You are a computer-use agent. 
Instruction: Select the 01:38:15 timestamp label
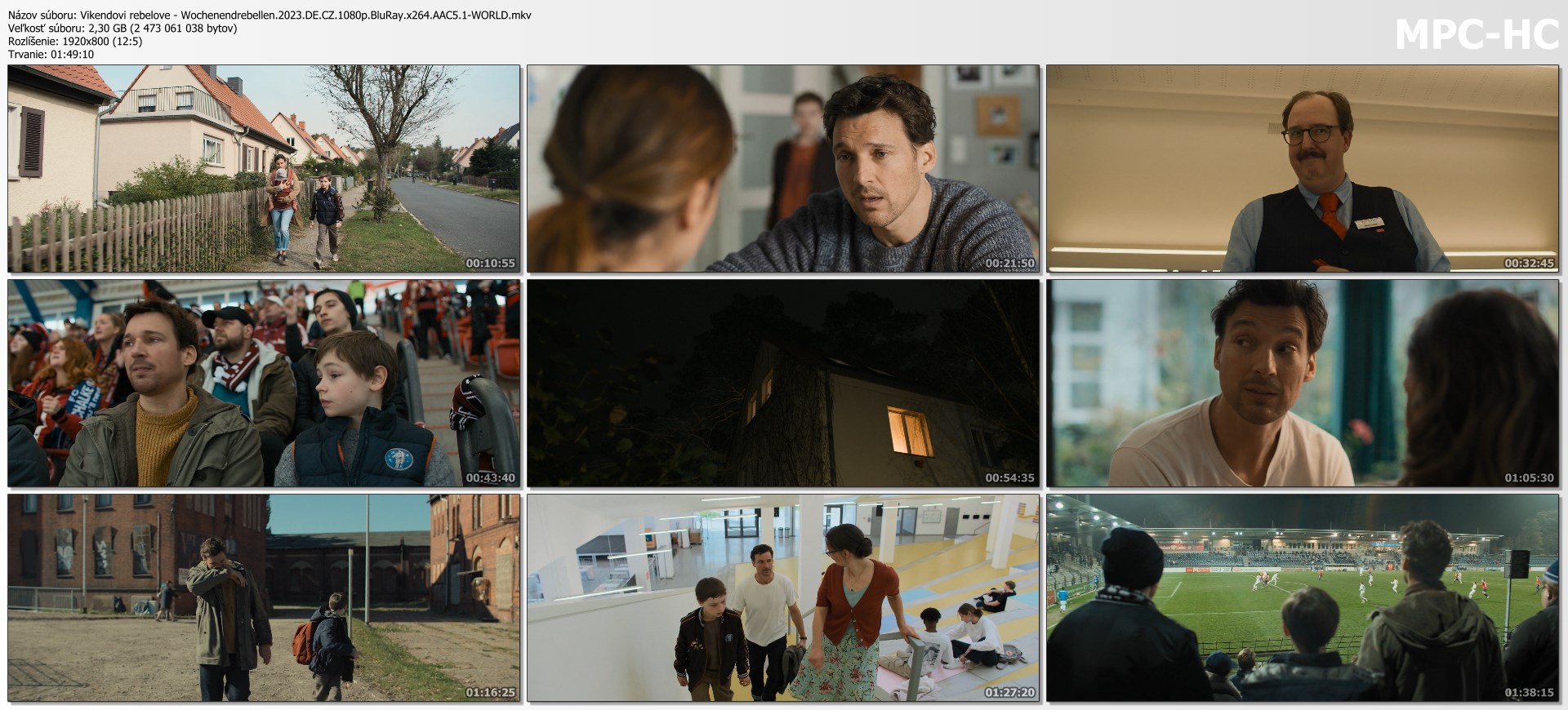point(1529,693)
